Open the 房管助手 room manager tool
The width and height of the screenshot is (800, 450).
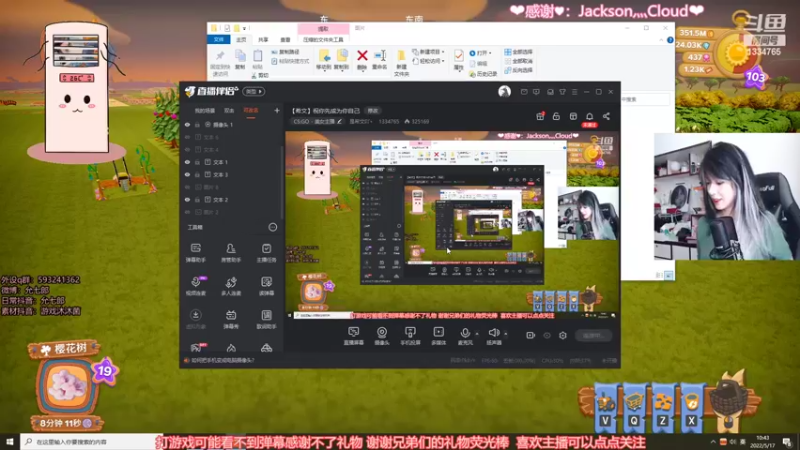(231, 253)
